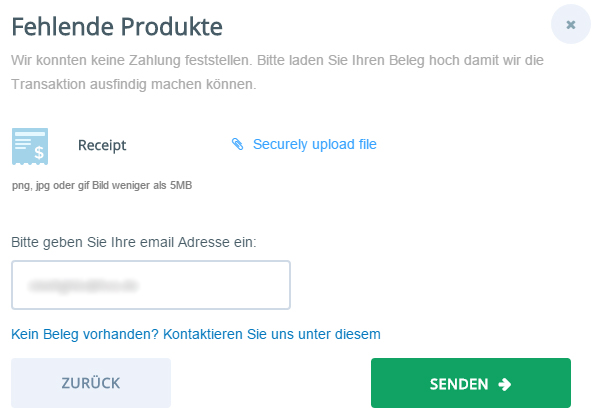The height and width of the screenshot is (415, 598).
Task: Click the blurred email text in field
Action: point(83,285)
